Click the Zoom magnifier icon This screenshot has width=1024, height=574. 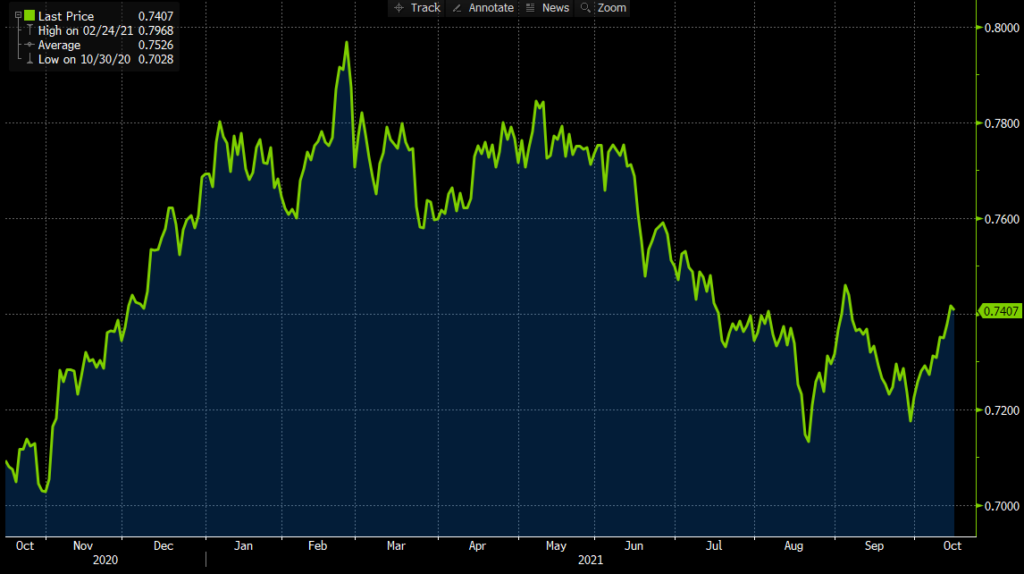(585, 8)
